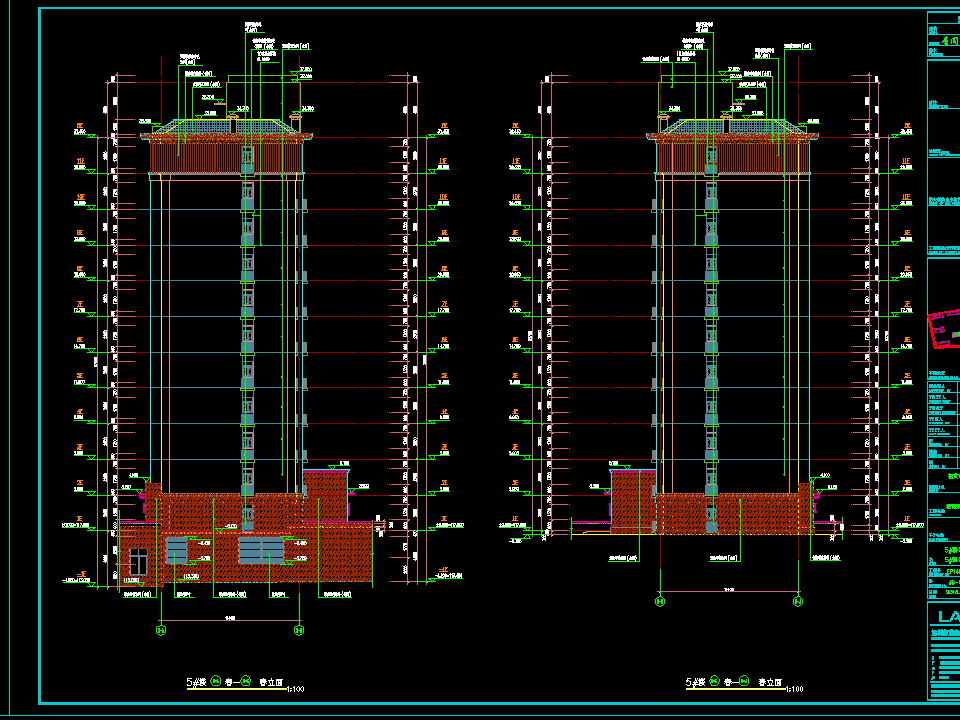
Task: Select the blue hatched roof of left elevation
Action: click(x=227, y=127)
